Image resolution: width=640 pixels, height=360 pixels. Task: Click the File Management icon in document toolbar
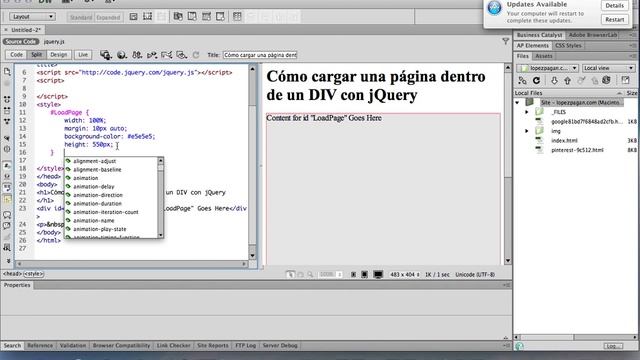tap(137, 55)
